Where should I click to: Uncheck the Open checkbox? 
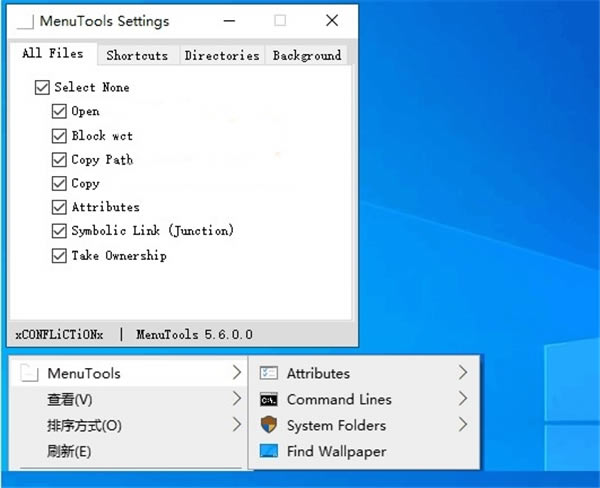[x=59, y=111]
